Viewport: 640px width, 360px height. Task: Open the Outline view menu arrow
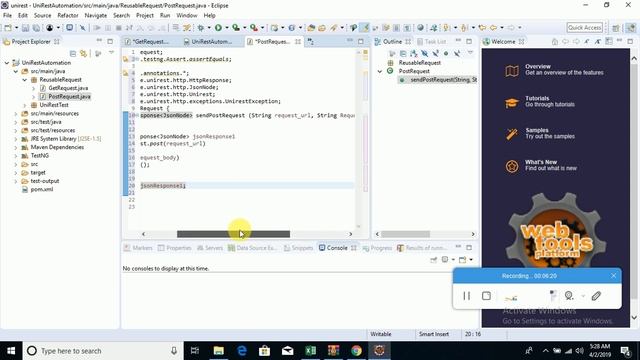(470, 53)
